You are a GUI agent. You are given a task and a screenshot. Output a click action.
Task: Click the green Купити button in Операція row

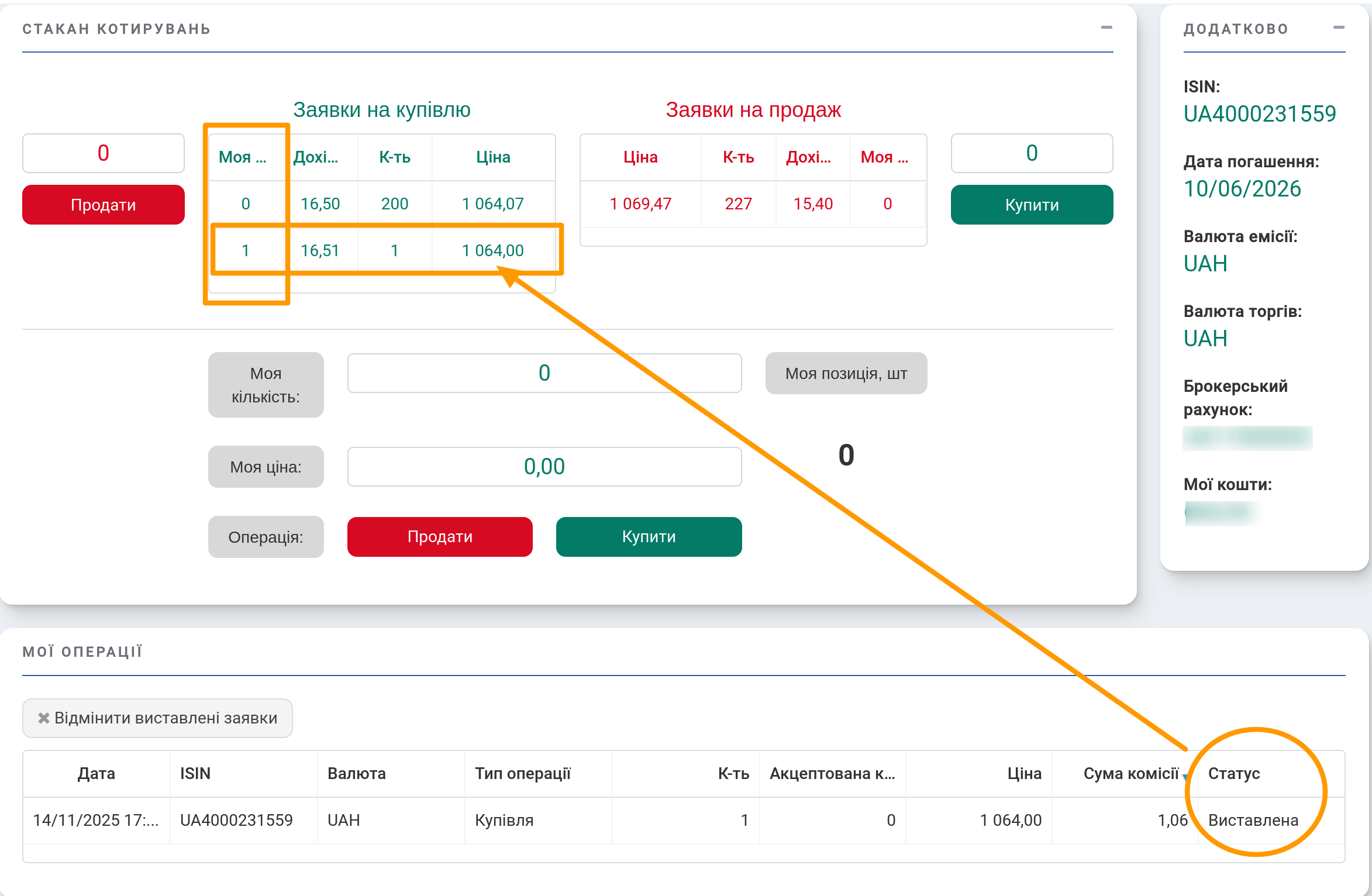(649, 536)
